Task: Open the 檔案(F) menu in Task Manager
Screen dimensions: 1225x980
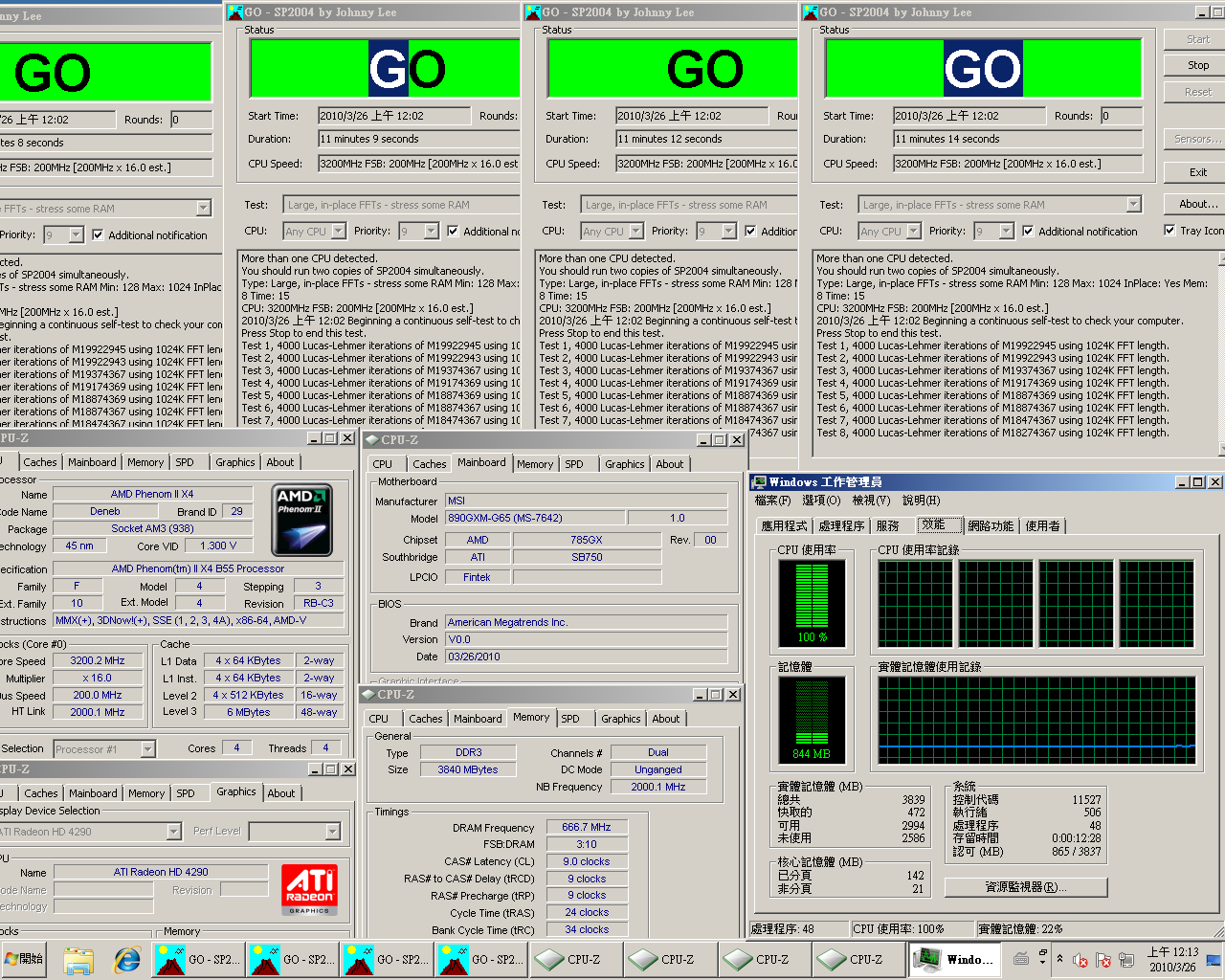Action: [772, 501]
